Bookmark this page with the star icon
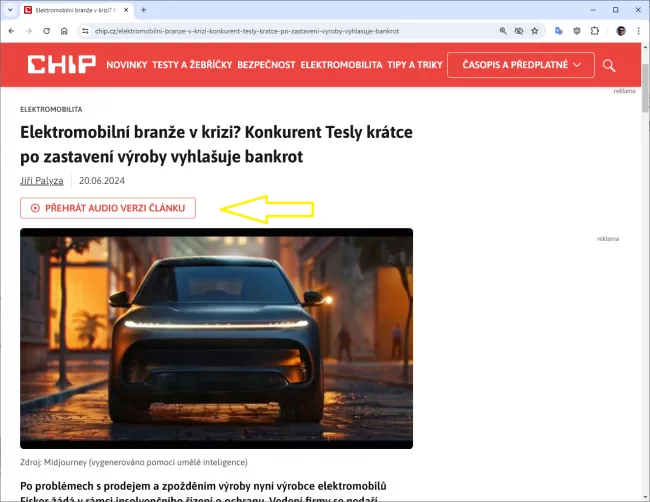The height and width of the screenshot is (502, 650). point(535,31)
